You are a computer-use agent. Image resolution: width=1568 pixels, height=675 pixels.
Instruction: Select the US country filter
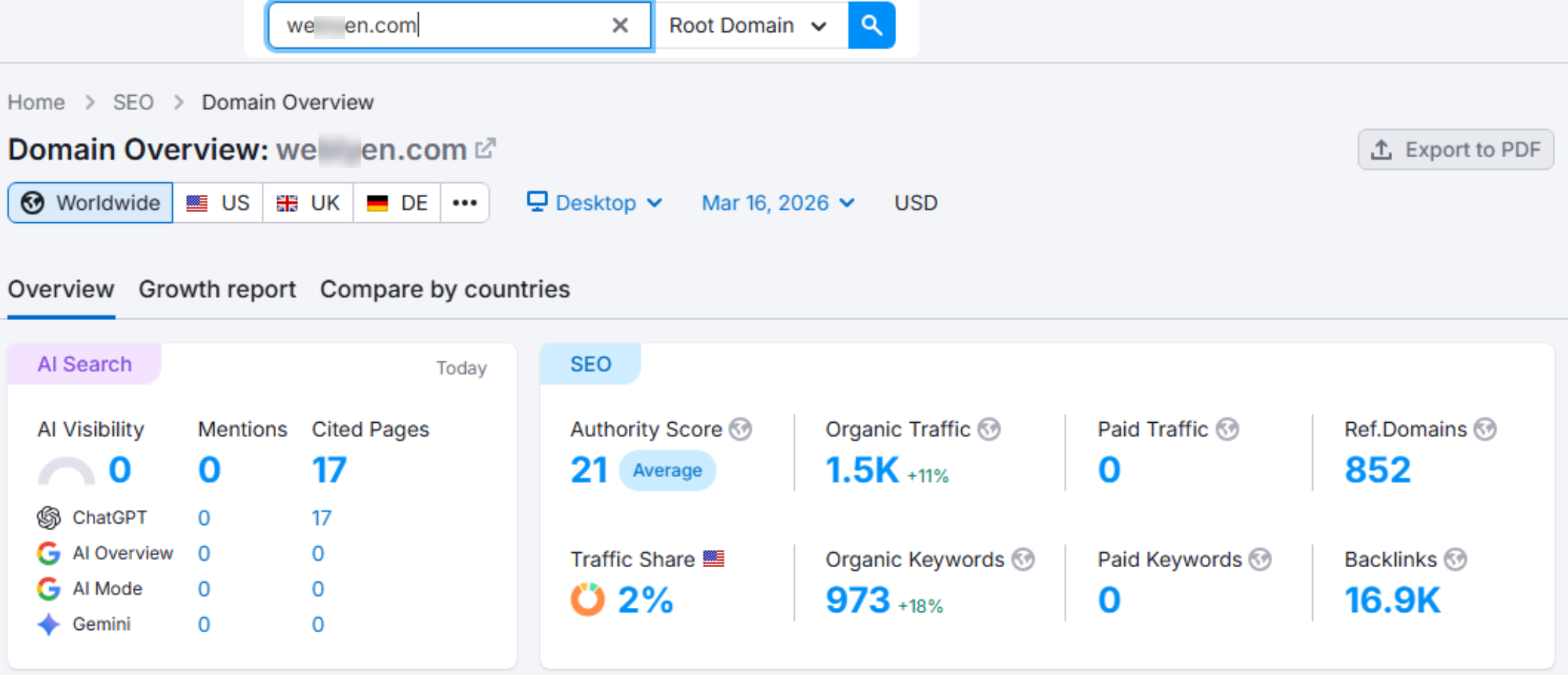[x=218, y=202]
